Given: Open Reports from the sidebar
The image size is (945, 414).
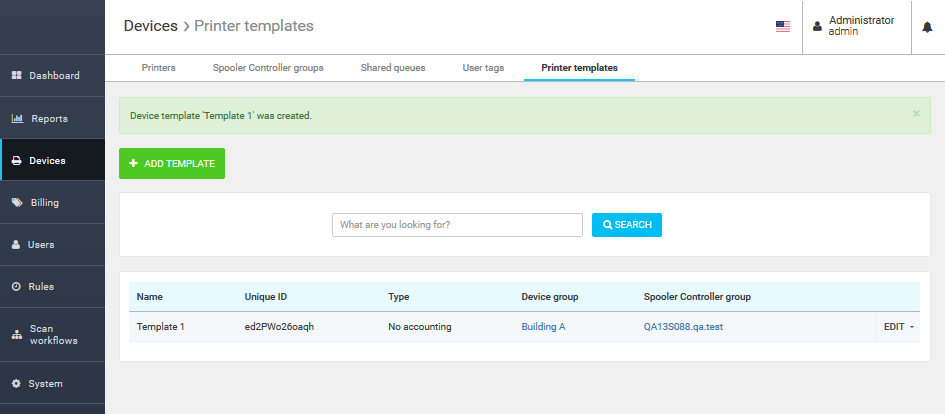Looking at the screenshot, I should click(48, 119).
